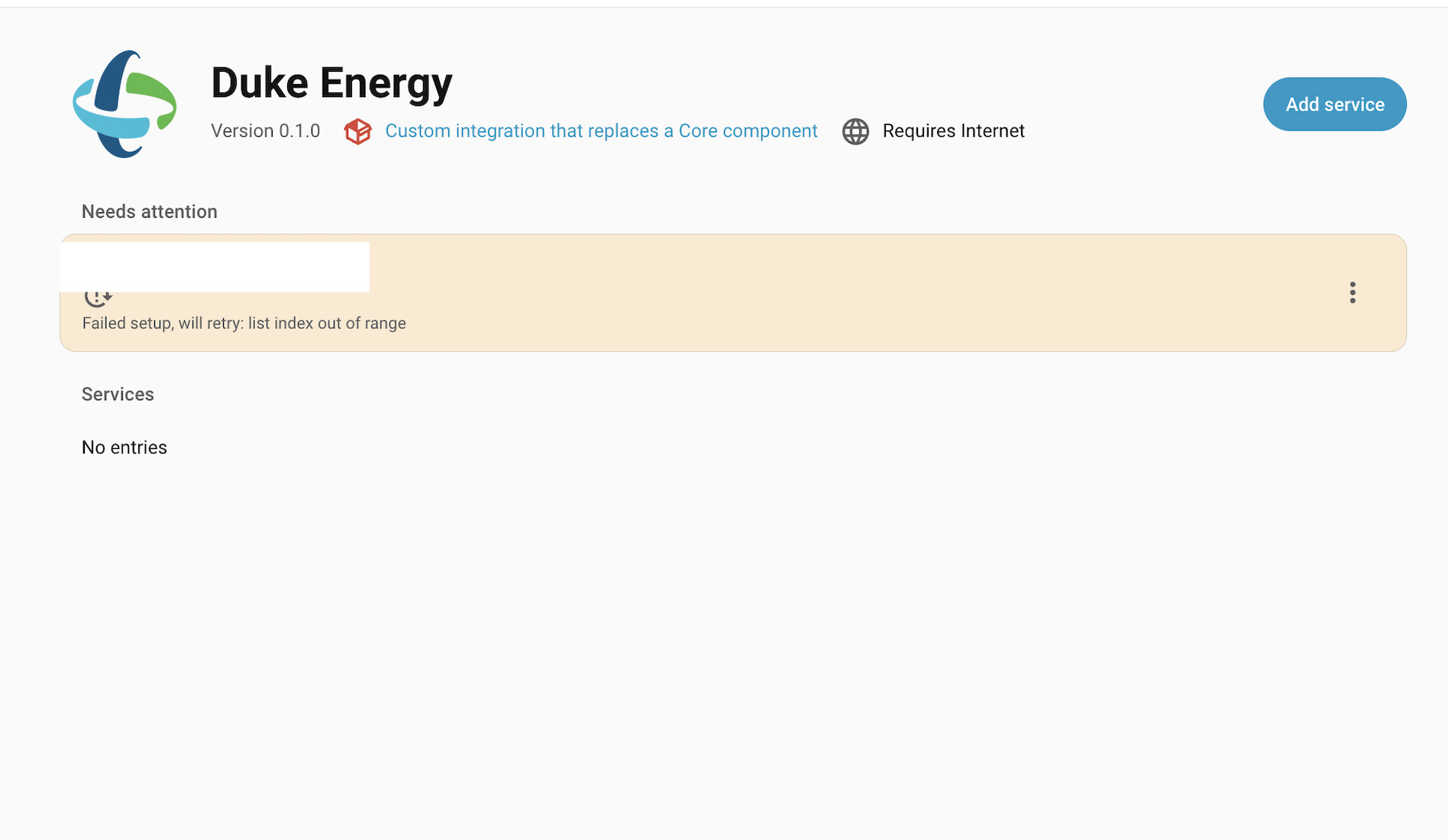
Task: Click the No entries text
Action: 124,447
